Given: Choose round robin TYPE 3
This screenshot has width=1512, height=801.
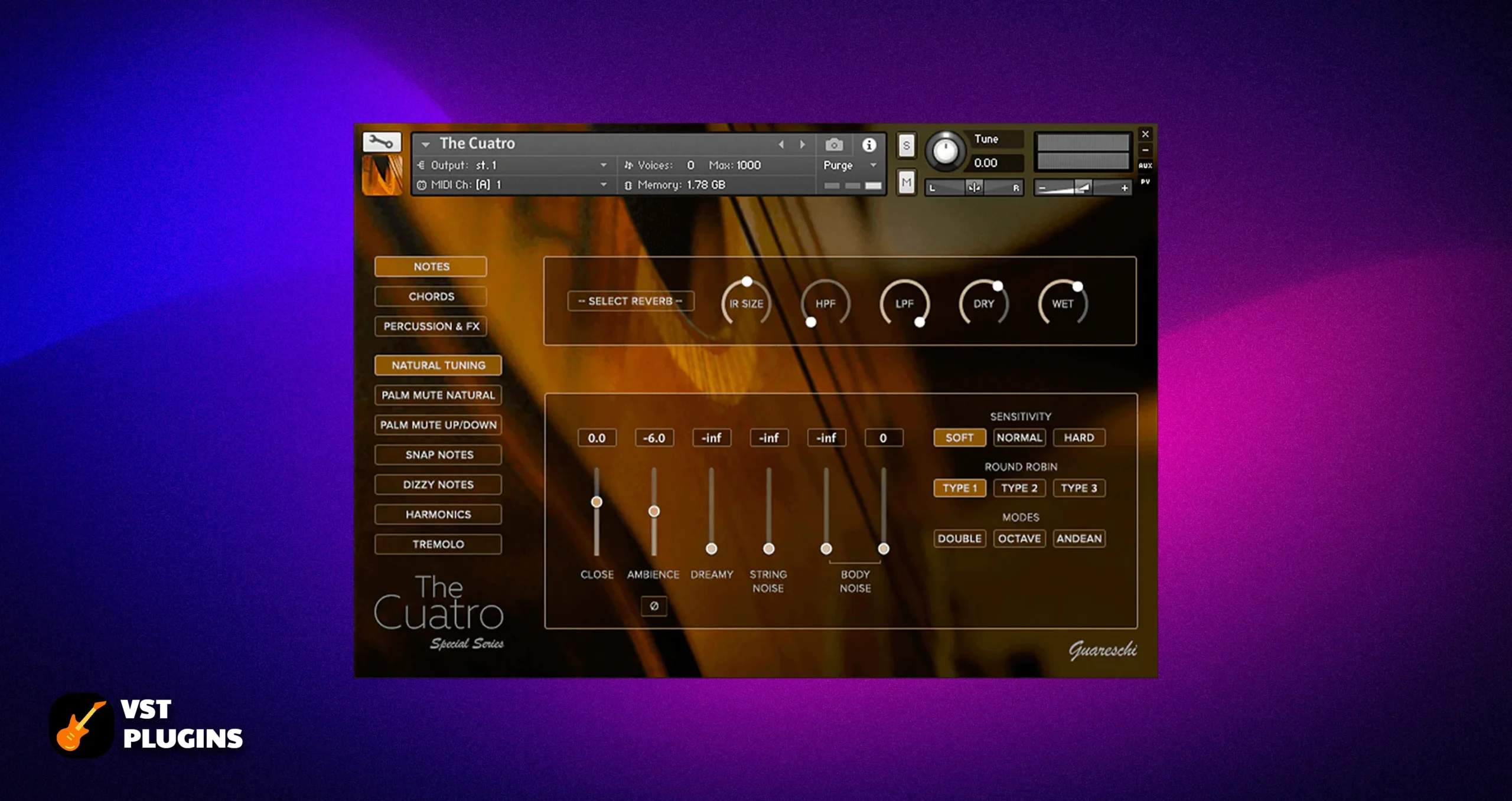Looking at the screenshot, I should pos(1079,488).
